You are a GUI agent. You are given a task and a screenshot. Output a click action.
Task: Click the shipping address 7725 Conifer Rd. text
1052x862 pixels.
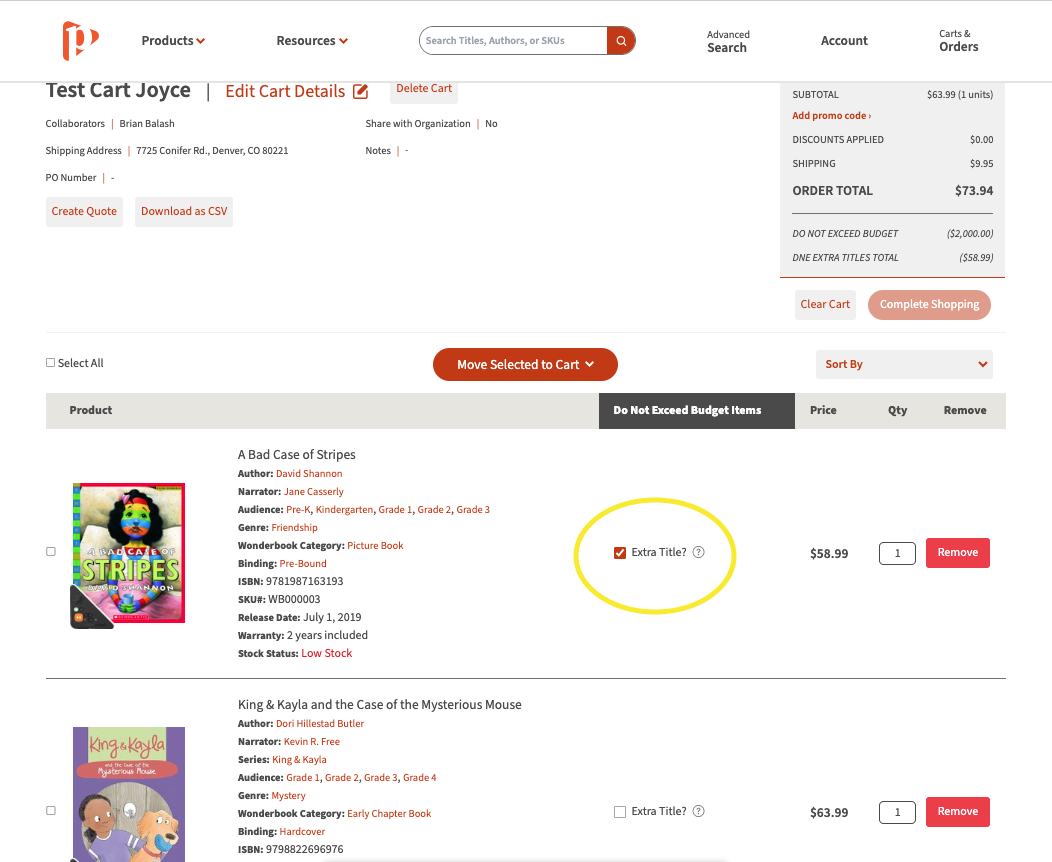click(212, 151)
